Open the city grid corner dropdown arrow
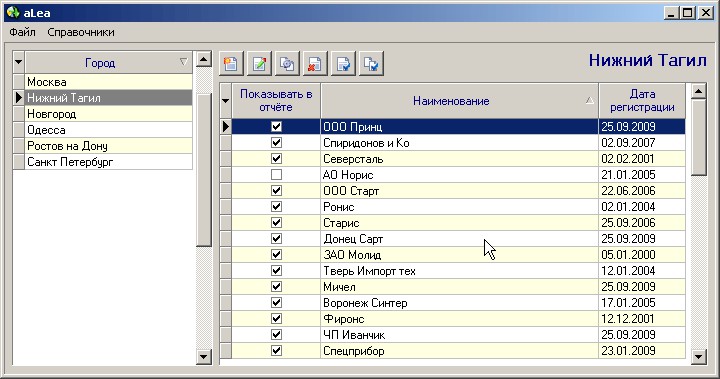Screen dimensions: 720x379 (x=18, y=62)
